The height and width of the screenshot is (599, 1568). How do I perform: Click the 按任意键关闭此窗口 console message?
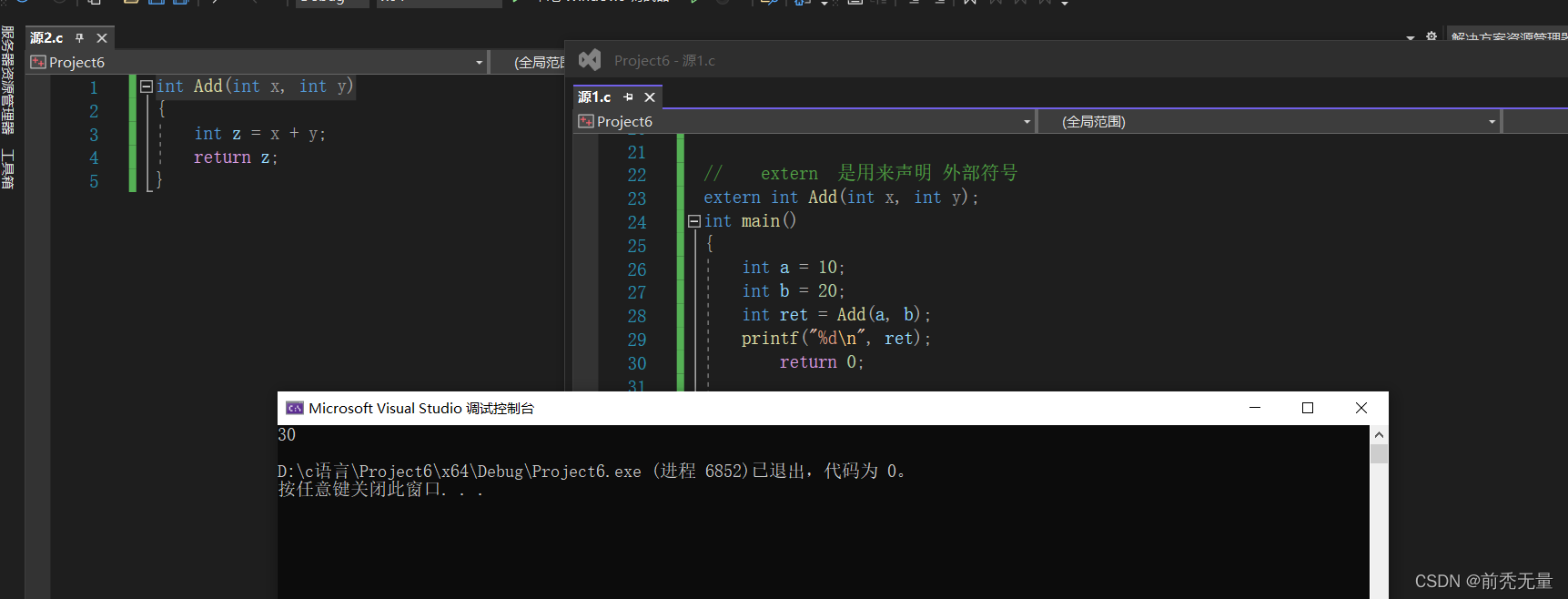pos(380,490)
